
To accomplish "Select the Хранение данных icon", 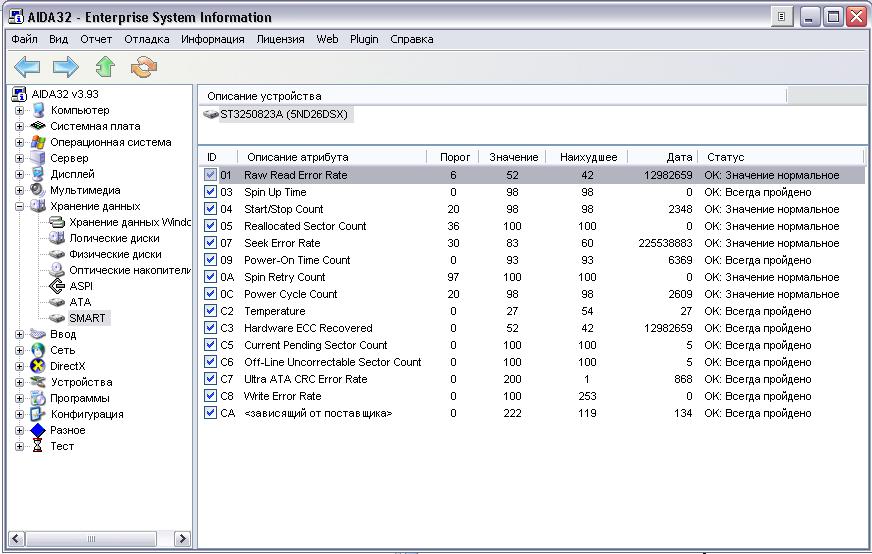I will [x=38, y=206].
